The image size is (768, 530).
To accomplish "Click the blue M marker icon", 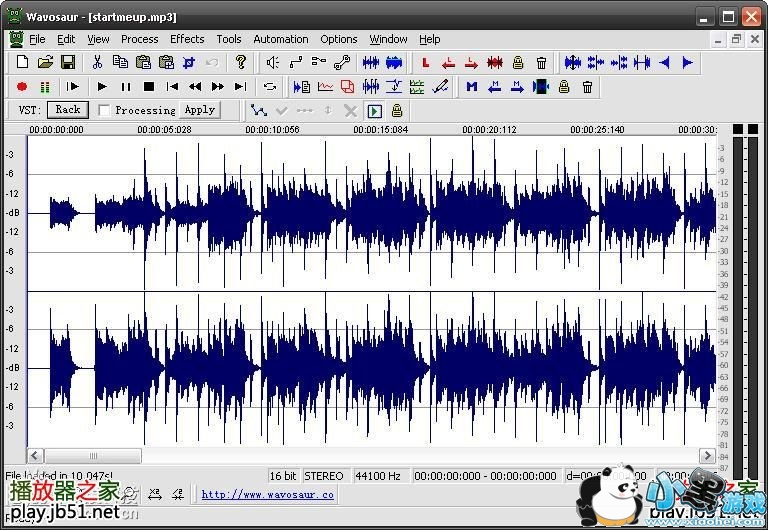I will point(471,87).
